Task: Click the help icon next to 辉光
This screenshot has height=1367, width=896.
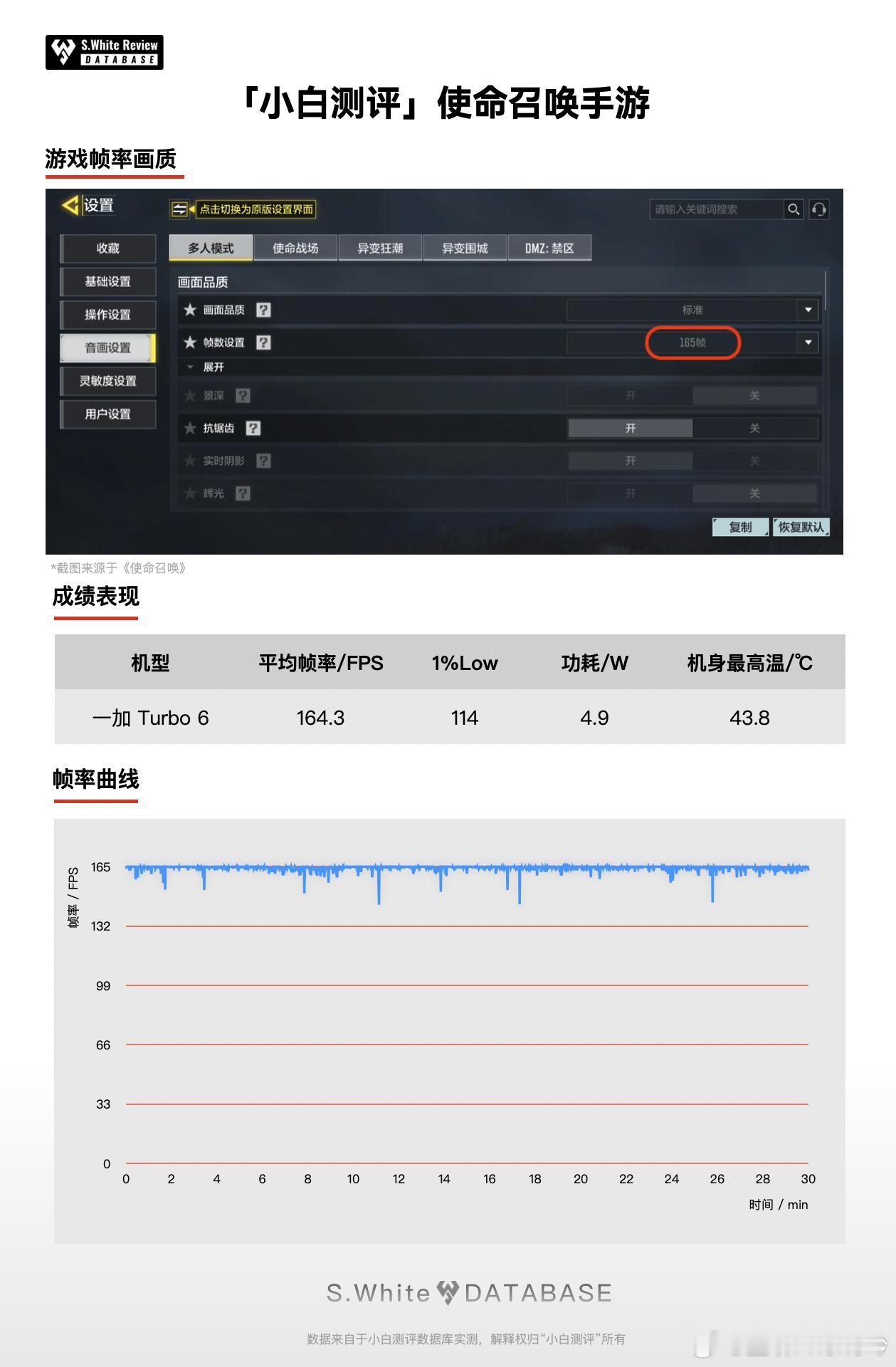Action: (x=243, y=493)
